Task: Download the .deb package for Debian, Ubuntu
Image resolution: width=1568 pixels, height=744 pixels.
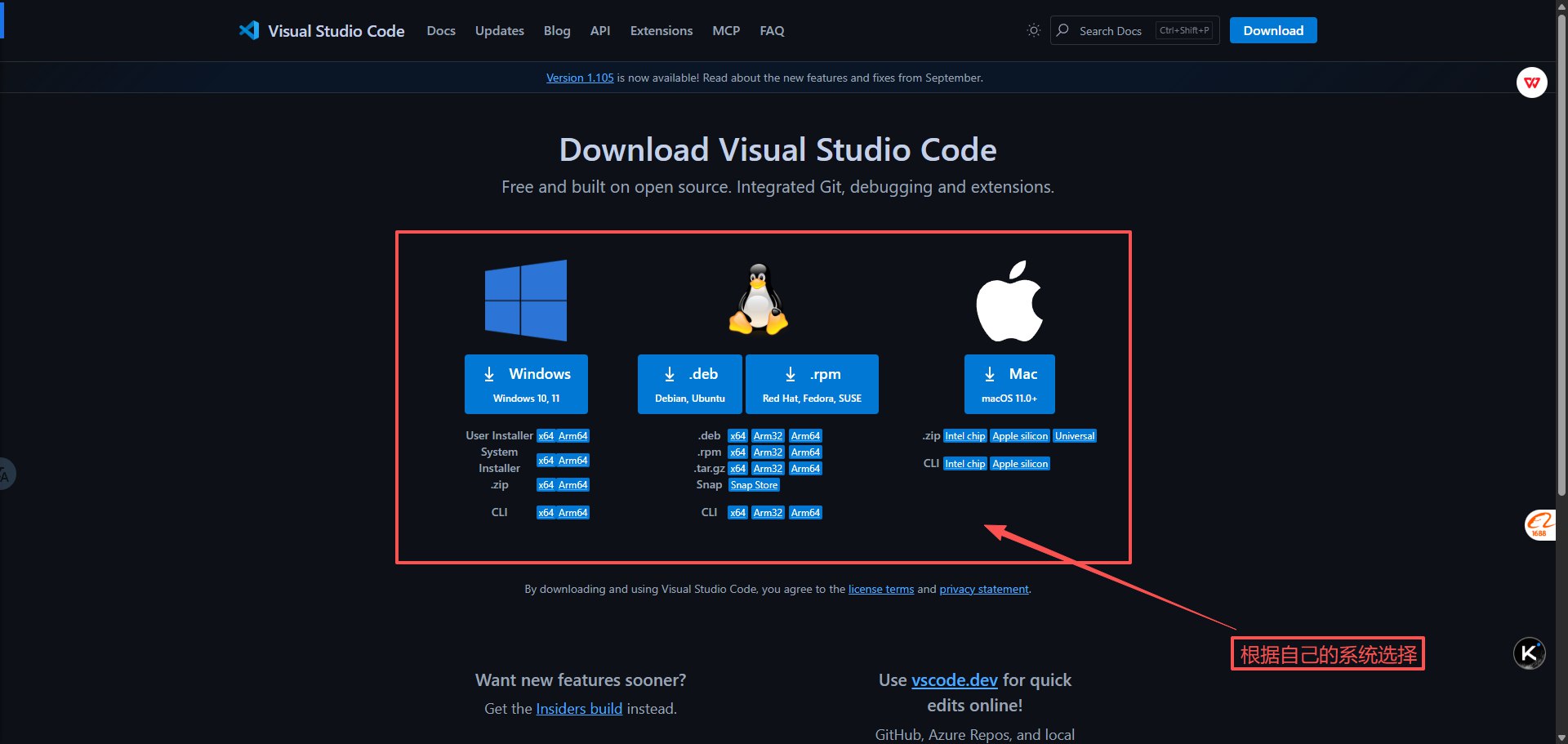Action: [x=689, y=384]
